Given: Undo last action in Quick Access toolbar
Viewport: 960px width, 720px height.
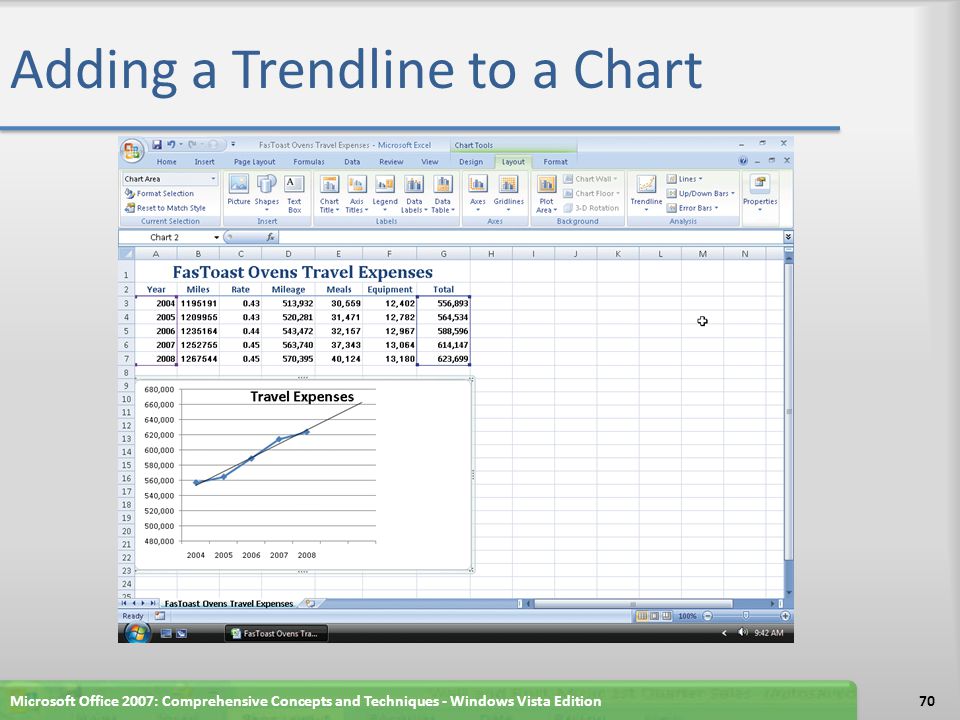Looking at the screenshot, I should 171,144.
